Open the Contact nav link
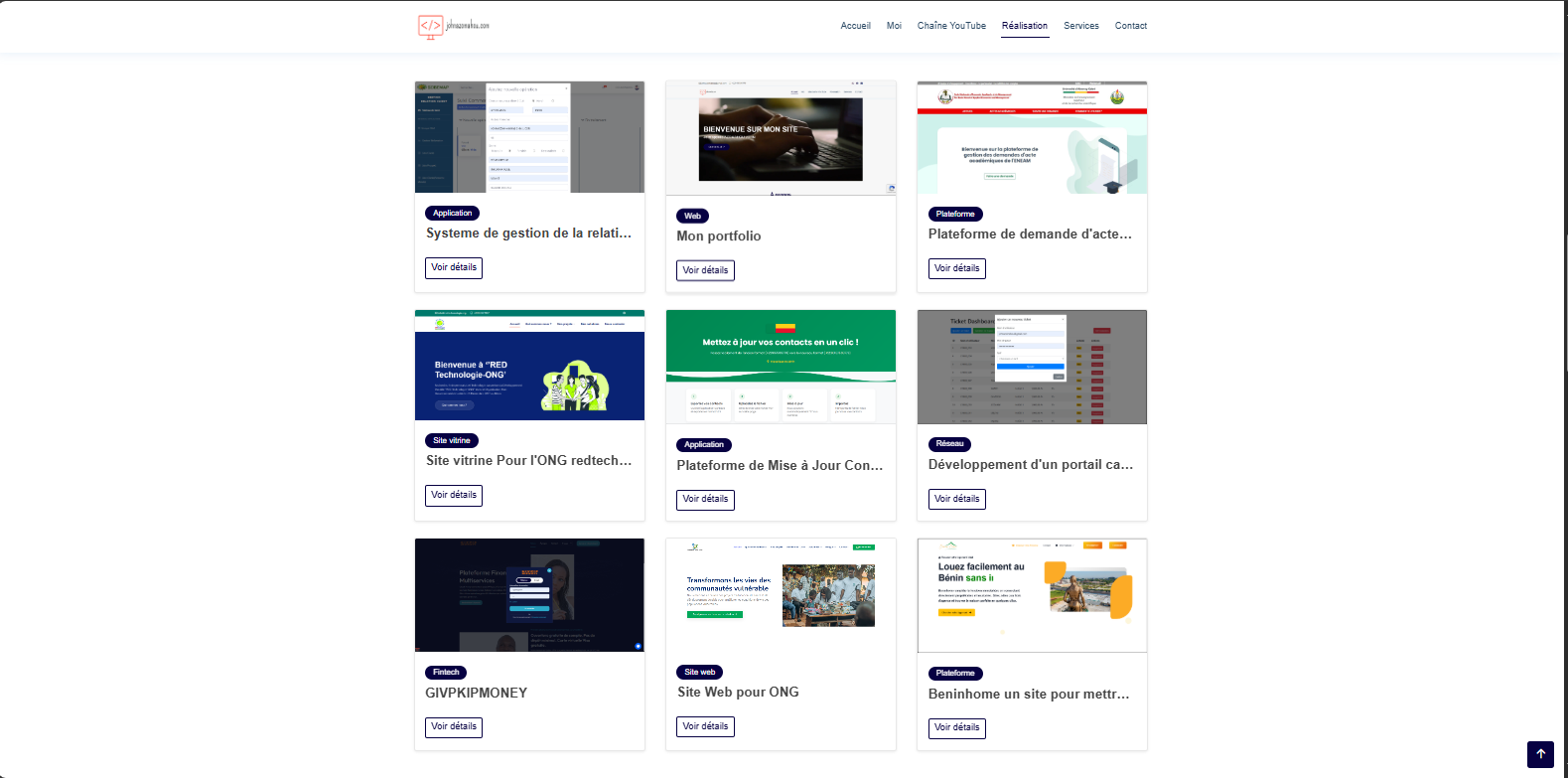1568x778 pixels. point(1130,26)
